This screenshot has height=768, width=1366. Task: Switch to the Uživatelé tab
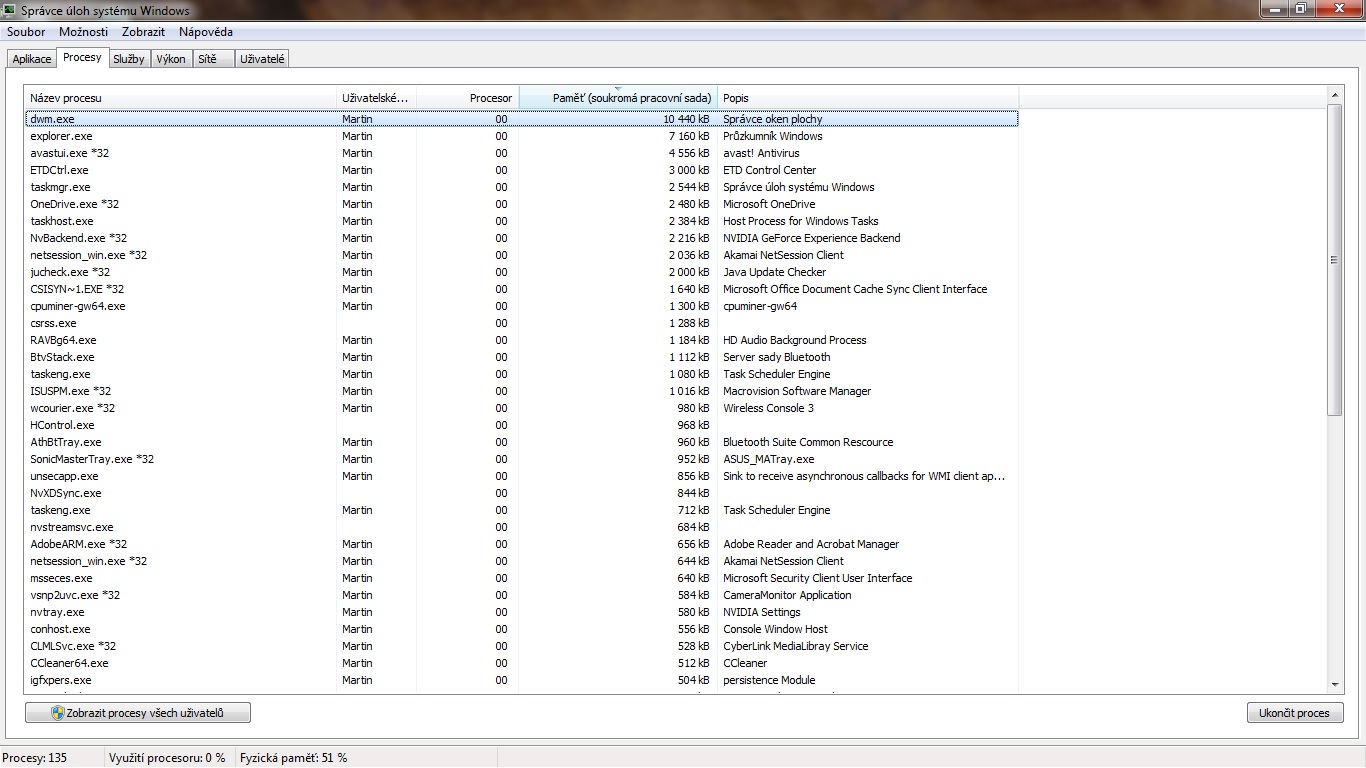263,59
